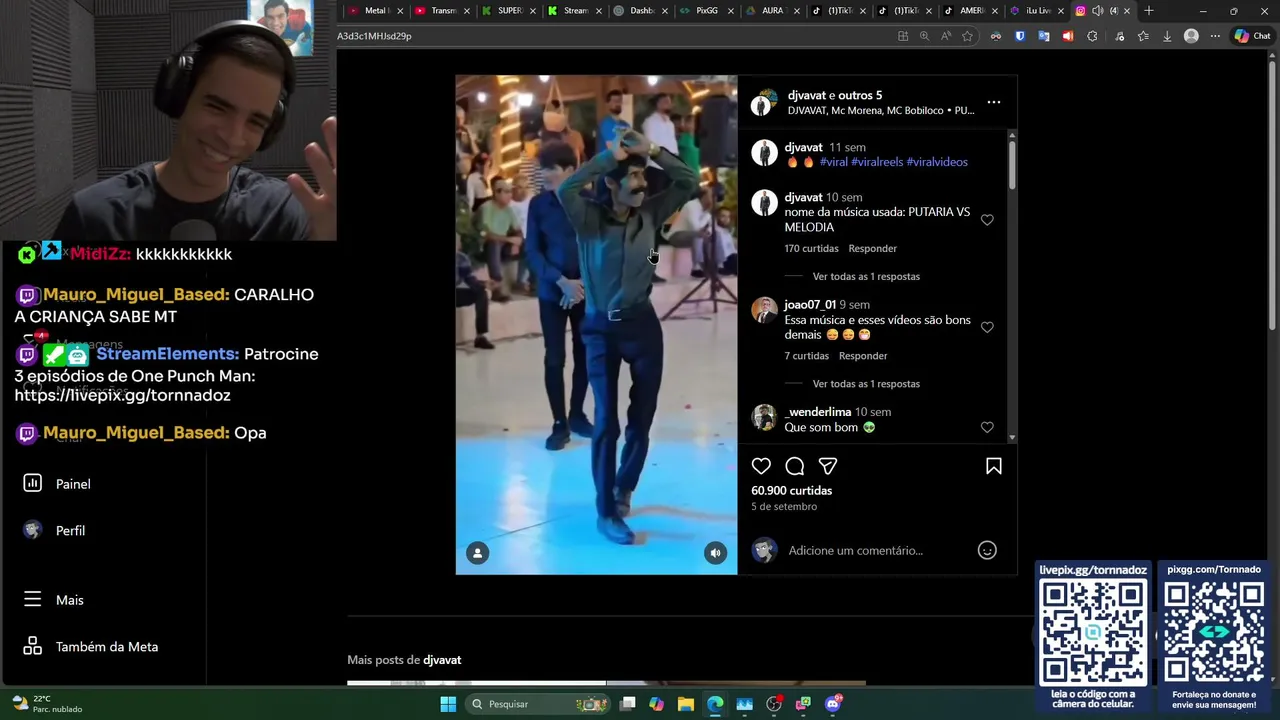Open _wenderlima's profile avatar
This screenshot has height=720, width=1280.
click(x=764, y=417)
